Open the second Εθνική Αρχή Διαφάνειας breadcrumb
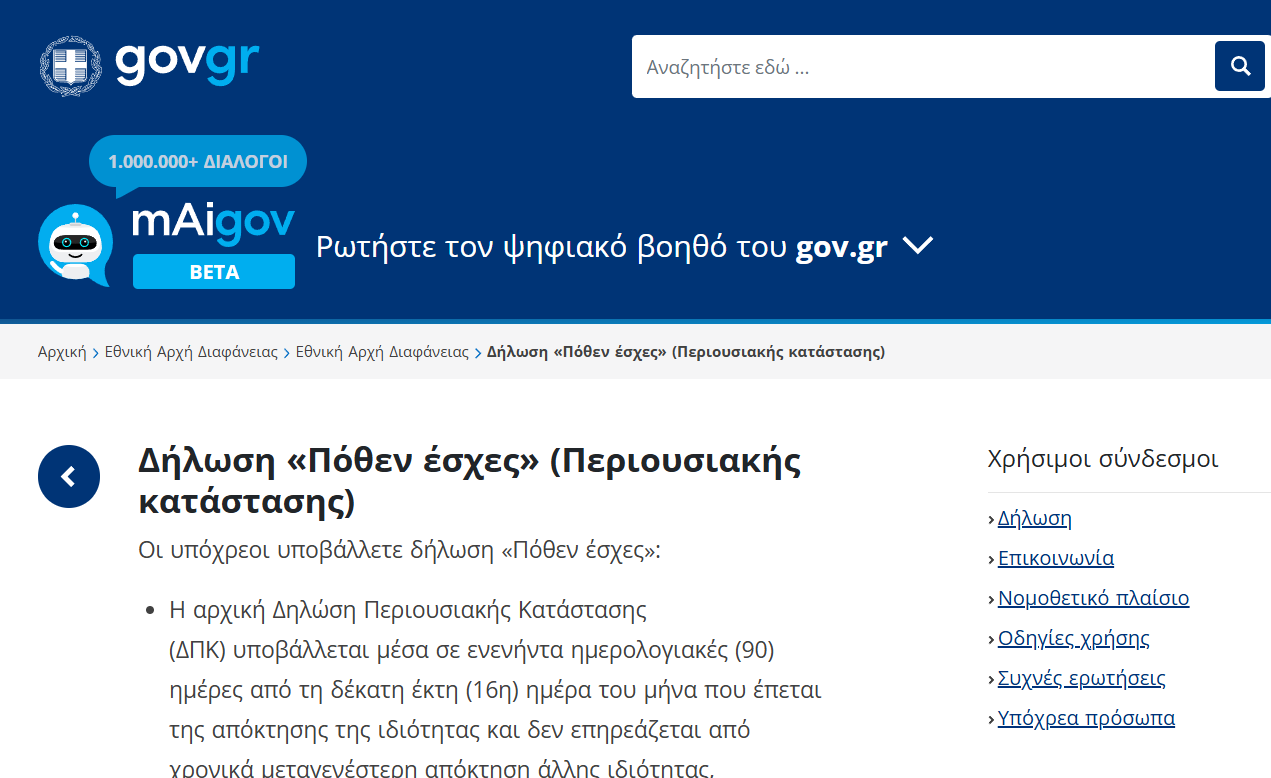This screenshot has height=778, width=1271. (x=382, y=352)
